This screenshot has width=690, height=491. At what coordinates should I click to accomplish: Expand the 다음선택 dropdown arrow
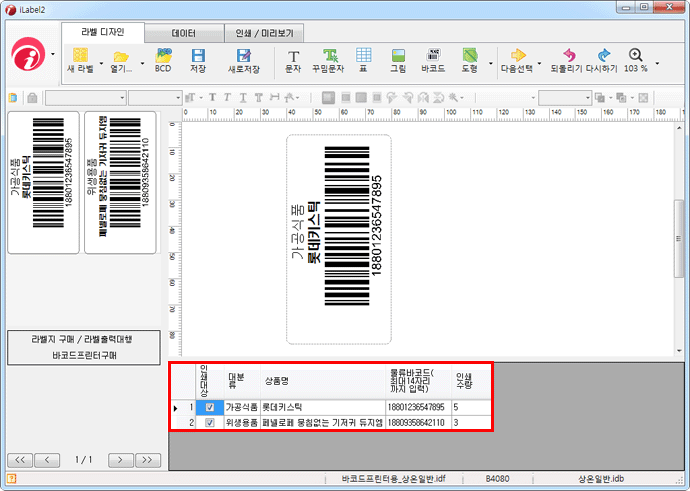(x=539, y=63)
